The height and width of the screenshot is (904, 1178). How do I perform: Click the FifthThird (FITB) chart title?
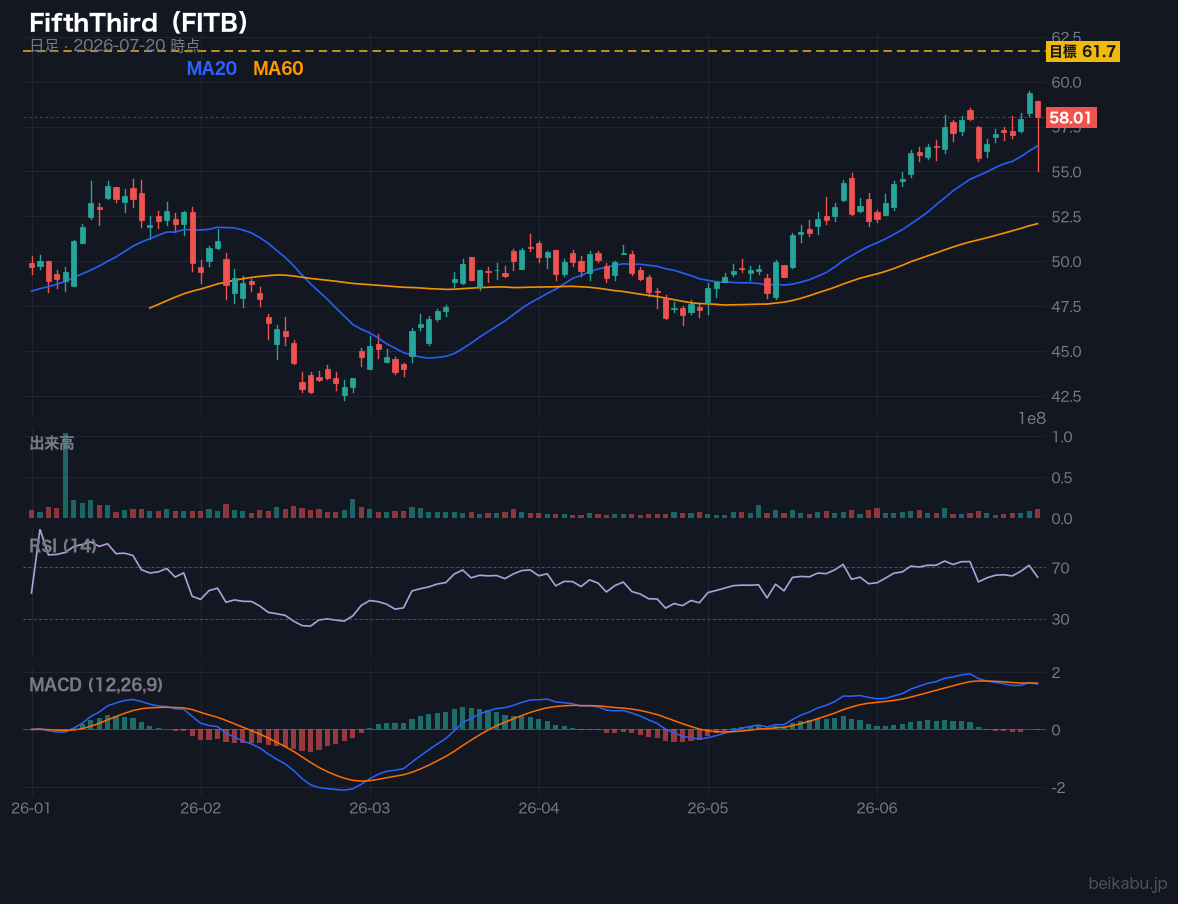[x=139, y=22]
